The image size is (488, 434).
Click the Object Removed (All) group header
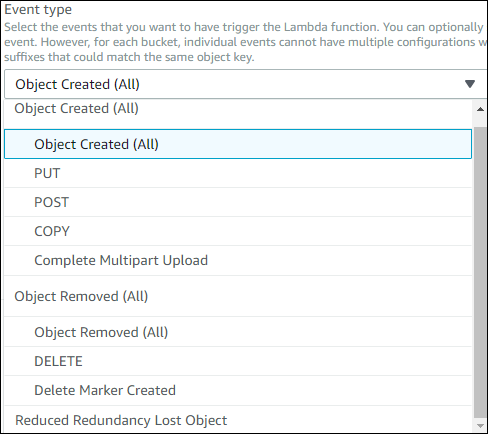tap(81, 296)
